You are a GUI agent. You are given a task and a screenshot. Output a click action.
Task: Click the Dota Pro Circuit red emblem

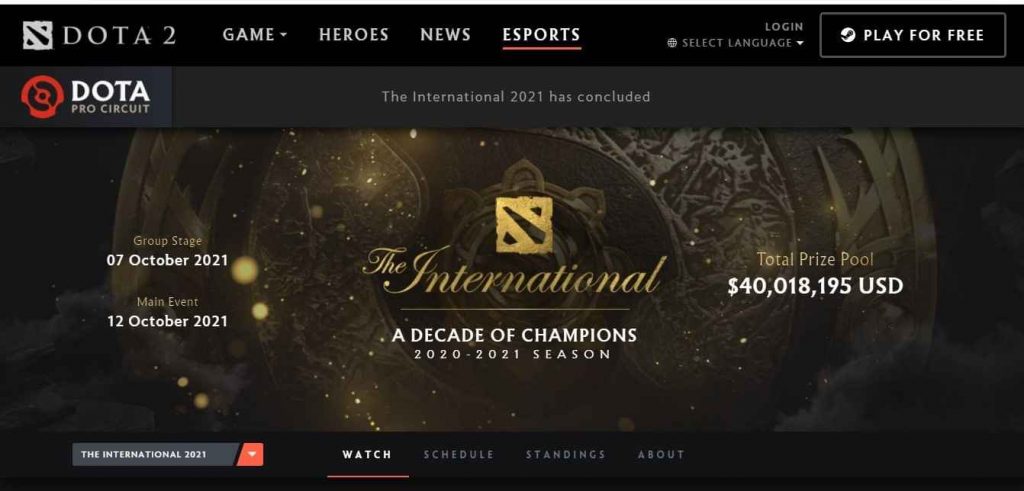coord(42,97)
